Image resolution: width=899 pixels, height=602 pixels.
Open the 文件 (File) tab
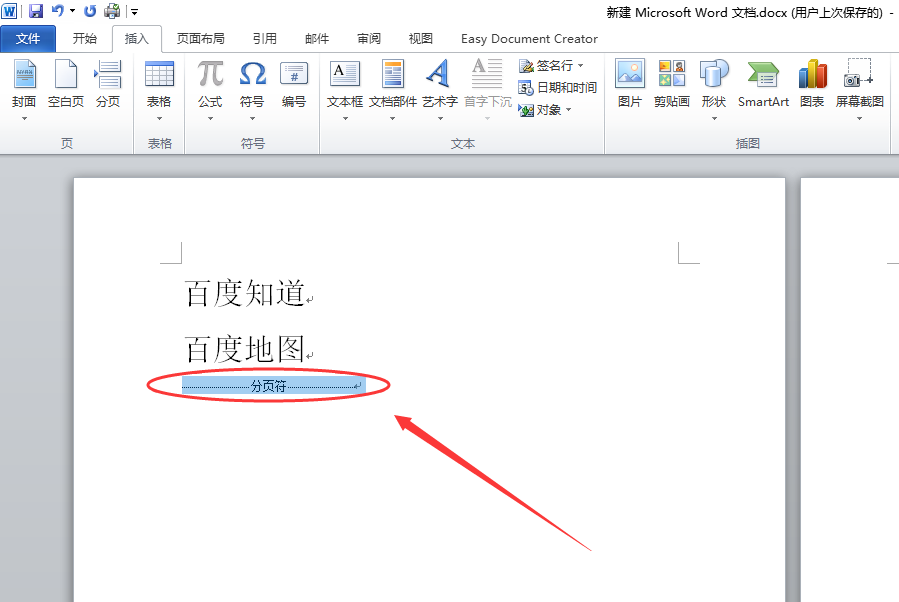[28, 38]
